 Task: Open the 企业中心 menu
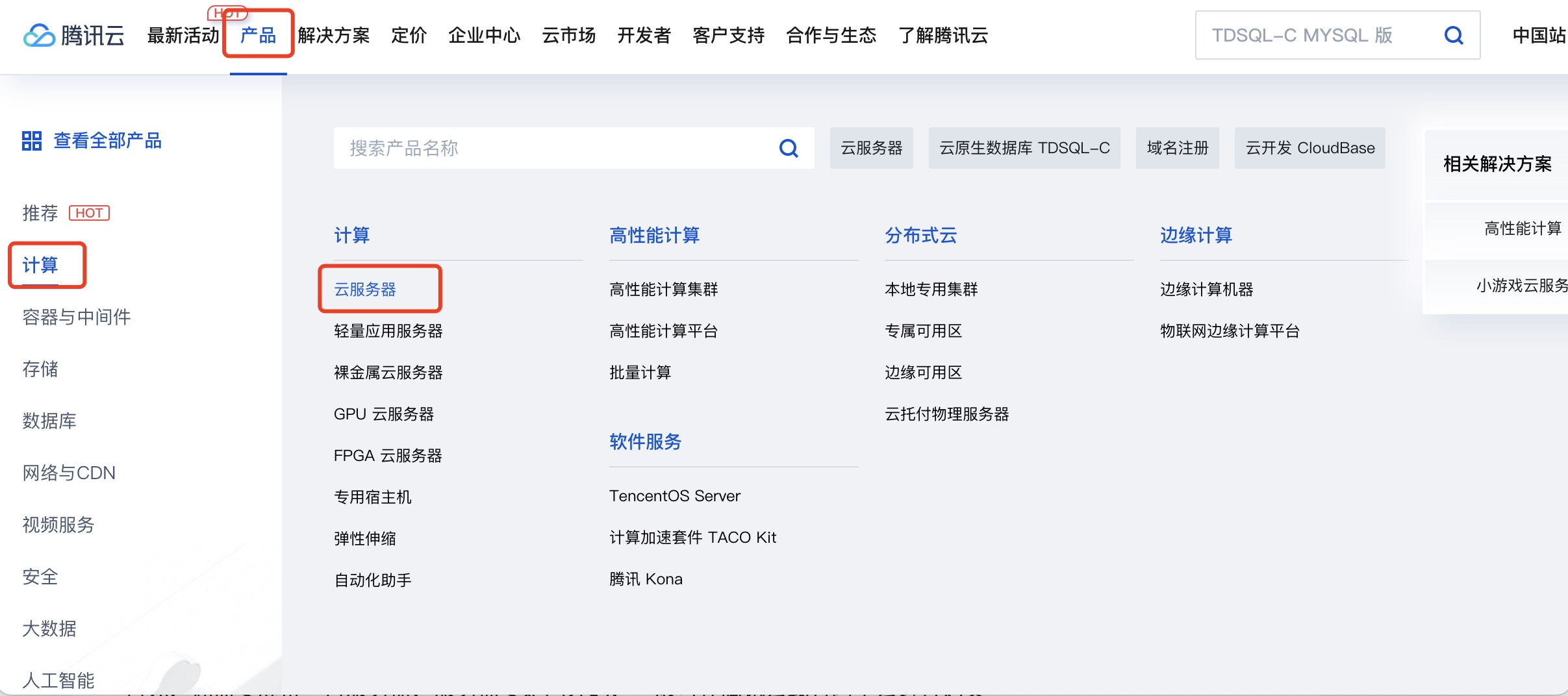point(485,35)
